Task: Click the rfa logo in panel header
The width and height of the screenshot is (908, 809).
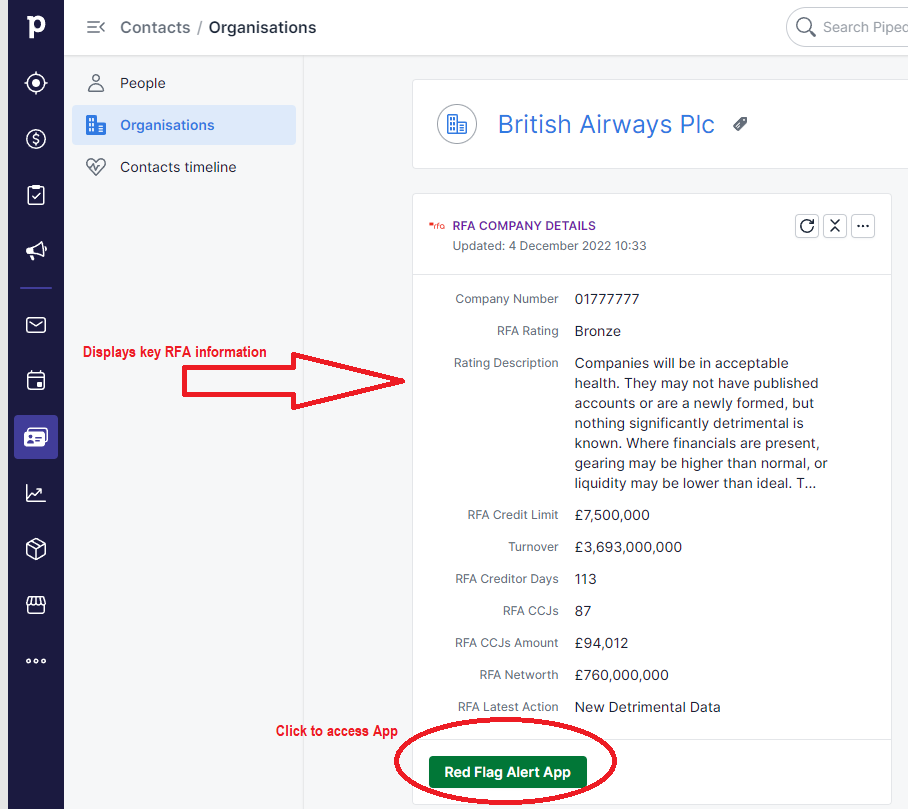Action: coord(437,226)
